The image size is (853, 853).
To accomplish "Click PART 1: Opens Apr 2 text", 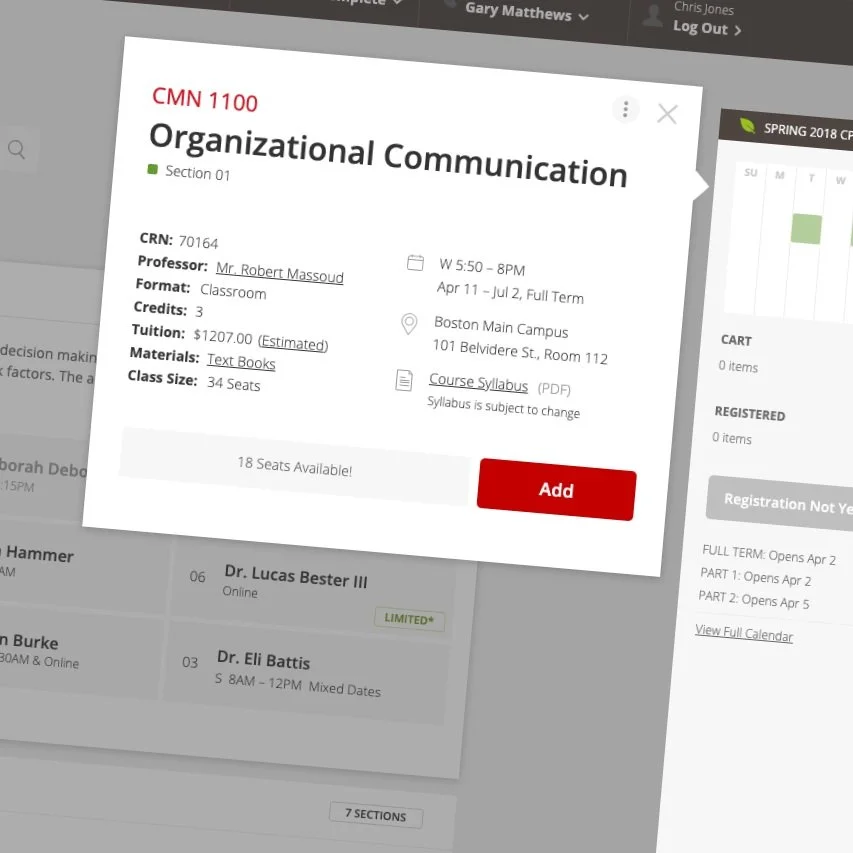I will (756, 577).
